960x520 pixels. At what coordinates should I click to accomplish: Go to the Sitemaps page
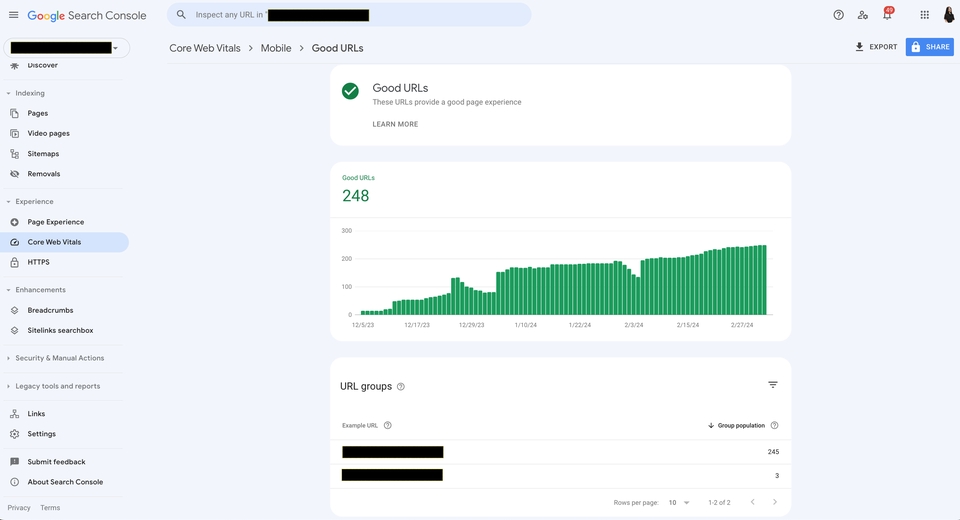(43, 154)
